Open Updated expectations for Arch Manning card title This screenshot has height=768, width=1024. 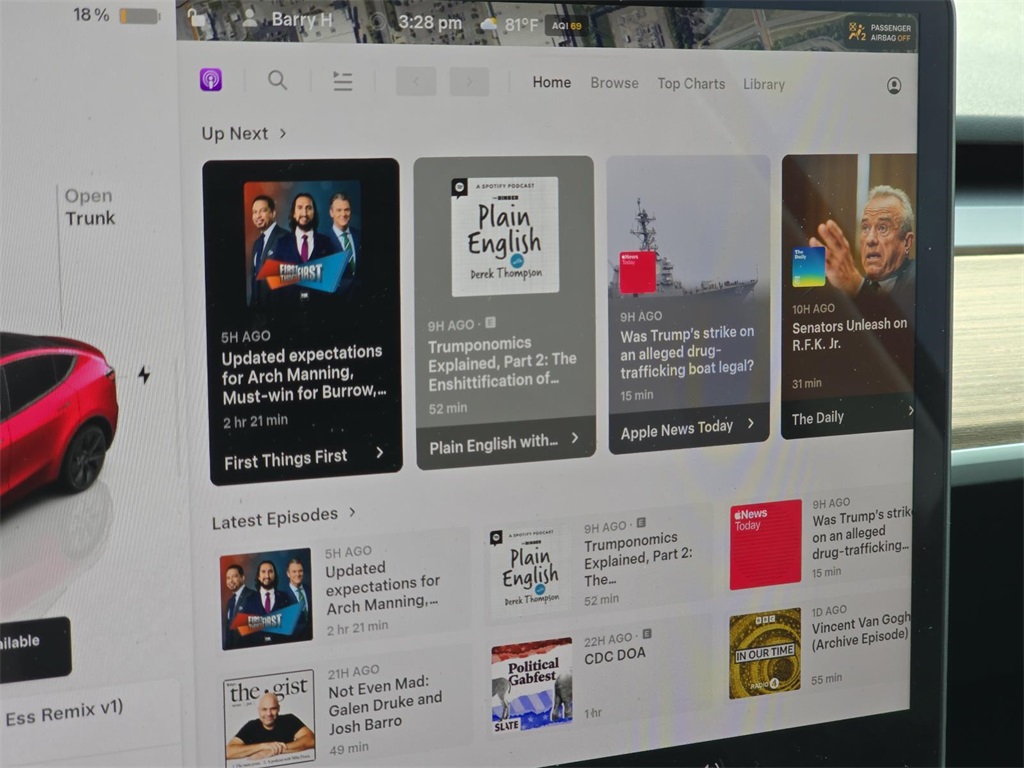click(x=303, y=374)
